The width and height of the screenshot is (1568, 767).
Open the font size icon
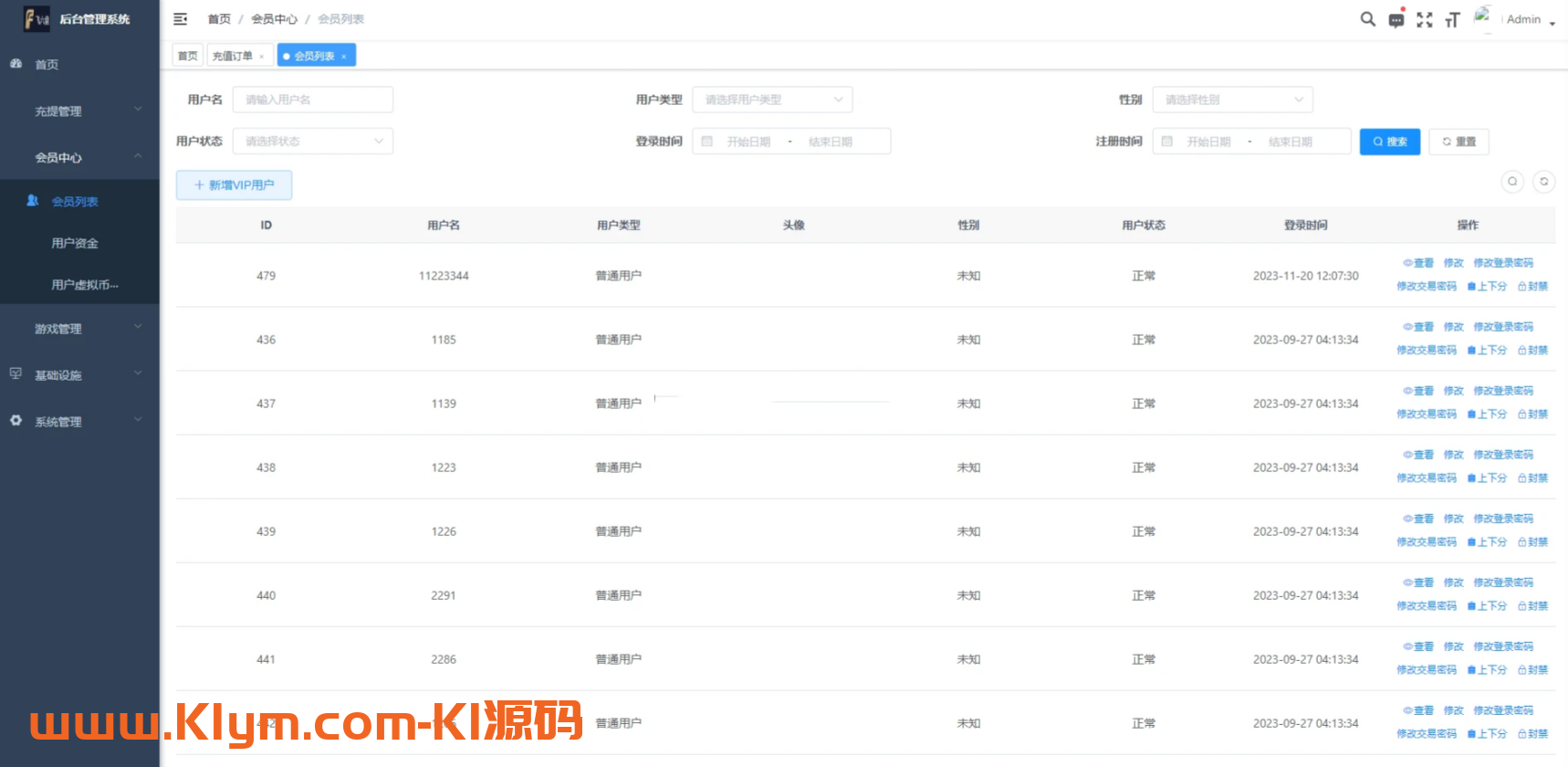pyautogui.click(x=1452, y=20)
